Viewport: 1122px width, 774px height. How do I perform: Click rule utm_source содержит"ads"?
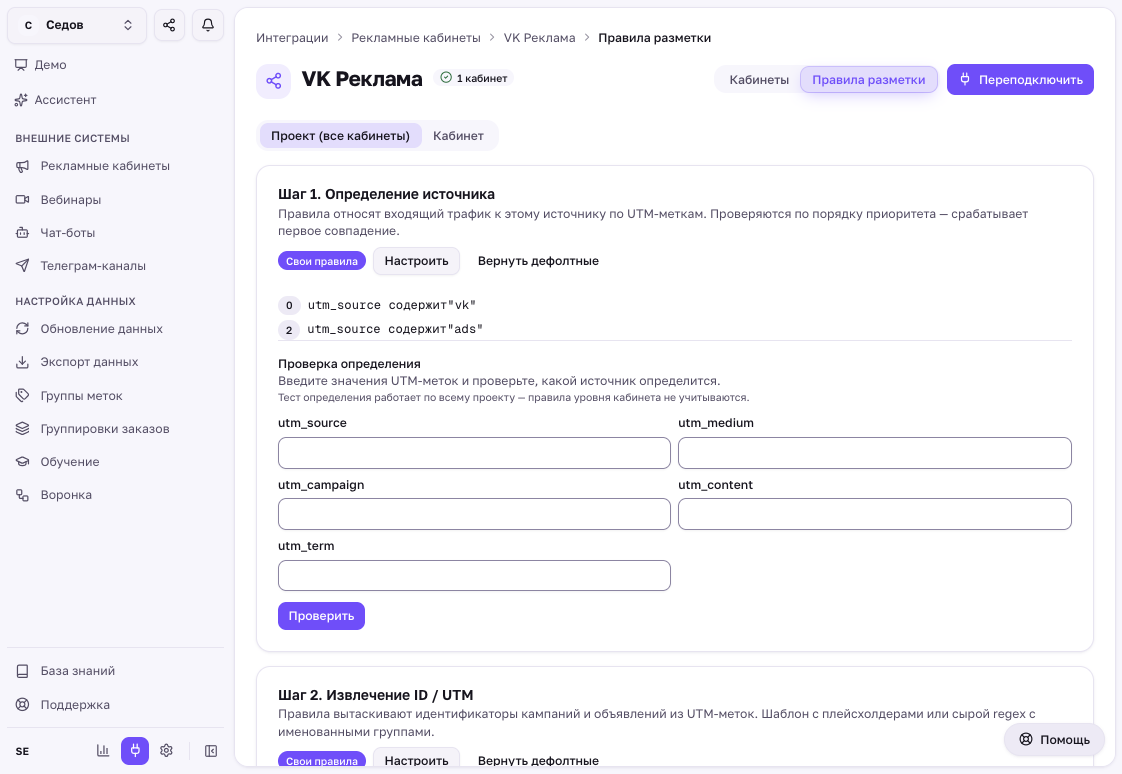[395, 329]
